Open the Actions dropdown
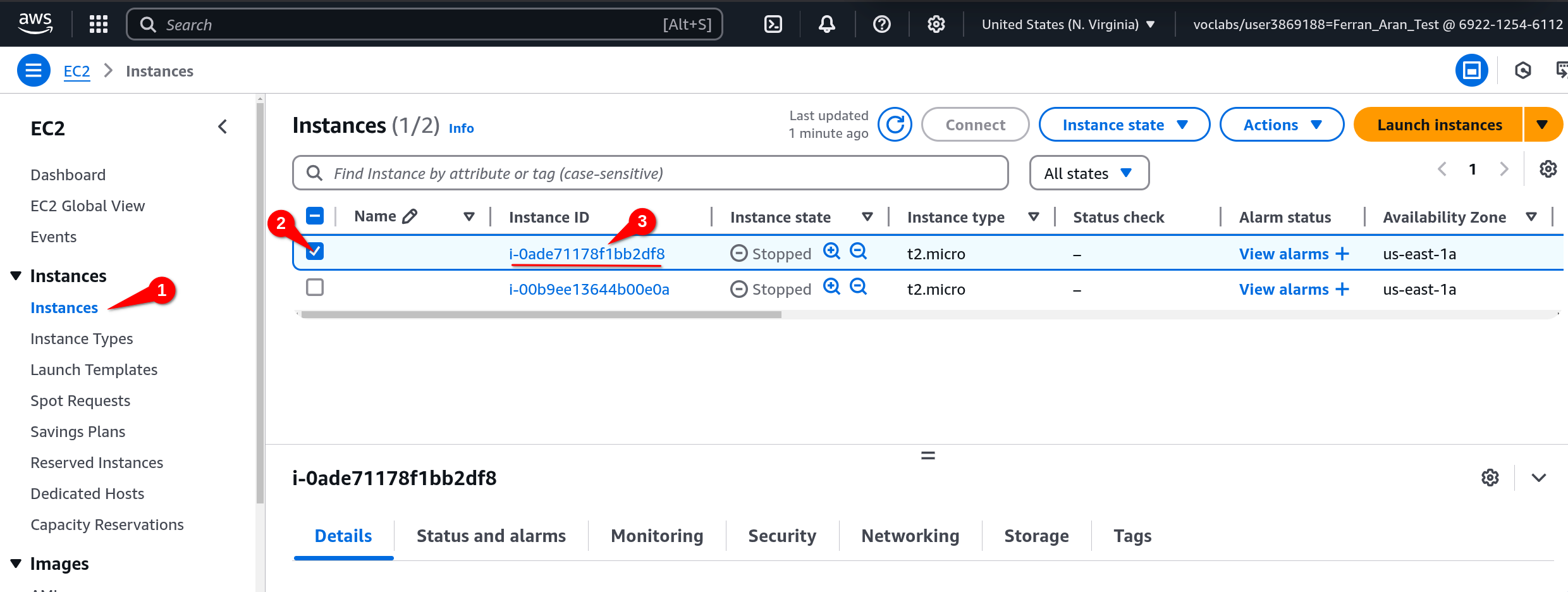 (1282, 124)
